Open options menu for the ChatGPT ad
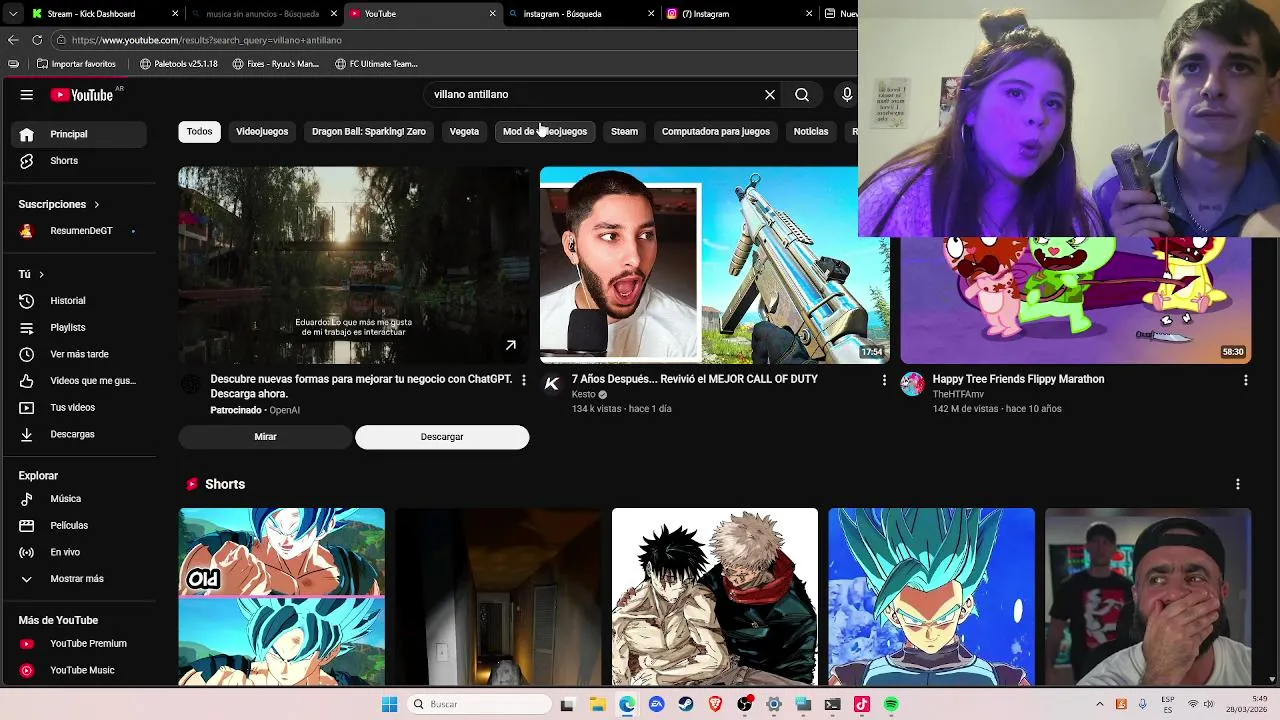 523,380
